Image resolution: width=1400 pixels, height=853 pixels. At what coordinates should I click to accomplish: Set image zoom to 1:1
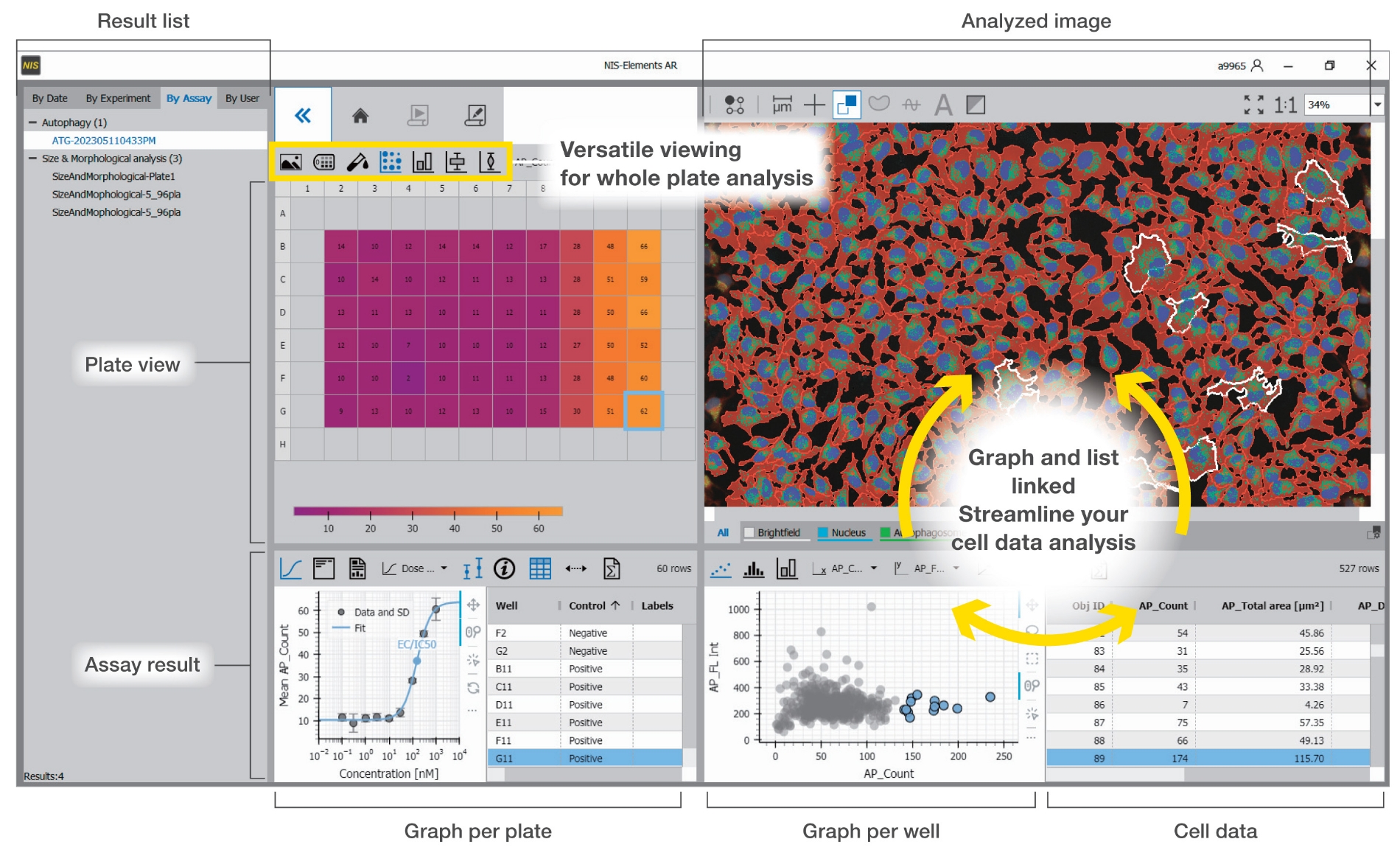(1285, 105)
